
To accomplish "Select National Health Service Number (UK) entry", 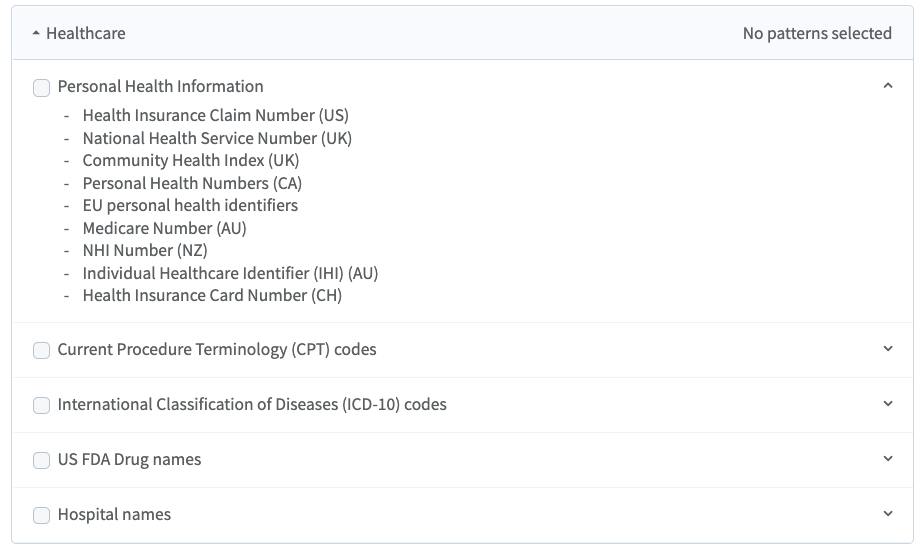I will (x=217, y=138).
